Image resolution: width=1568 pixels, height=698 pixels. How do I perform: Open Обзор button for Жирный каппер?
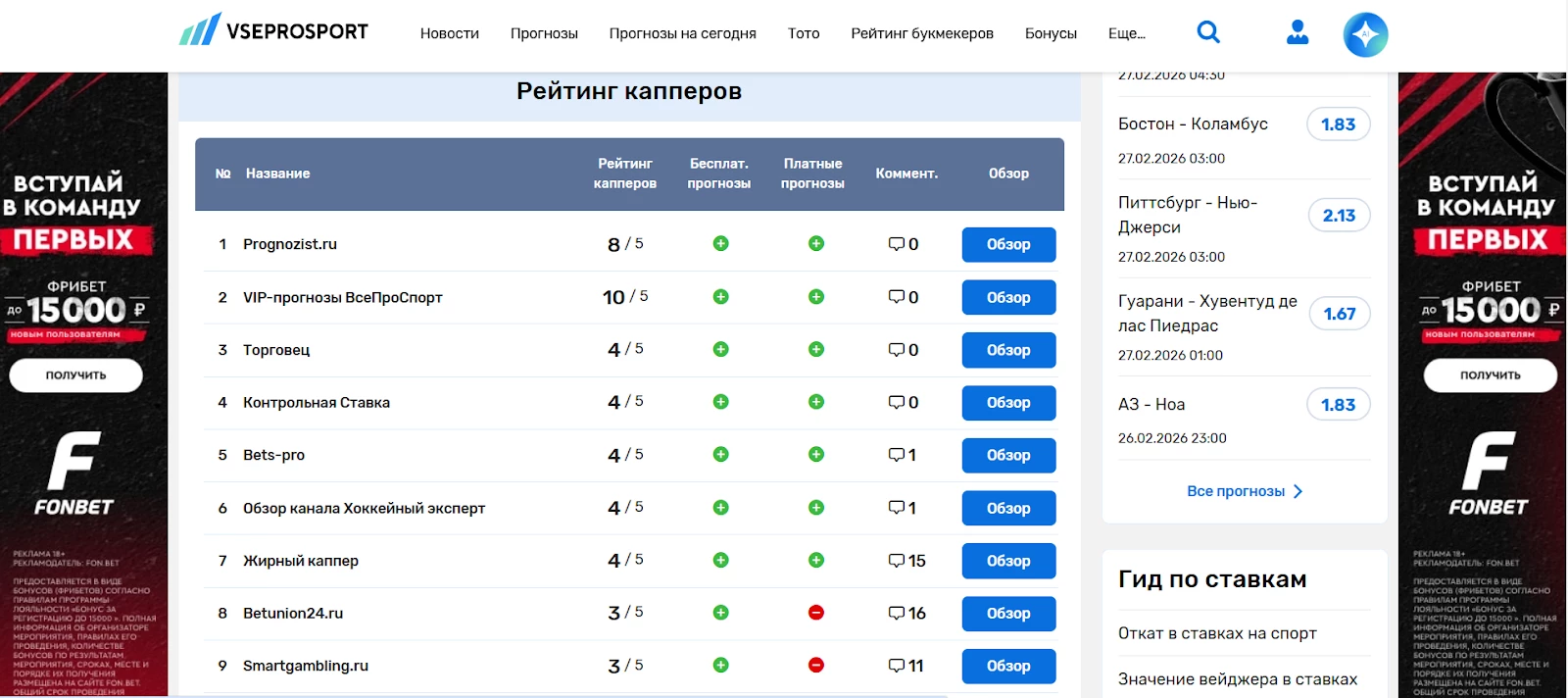tap(1008, 561)
